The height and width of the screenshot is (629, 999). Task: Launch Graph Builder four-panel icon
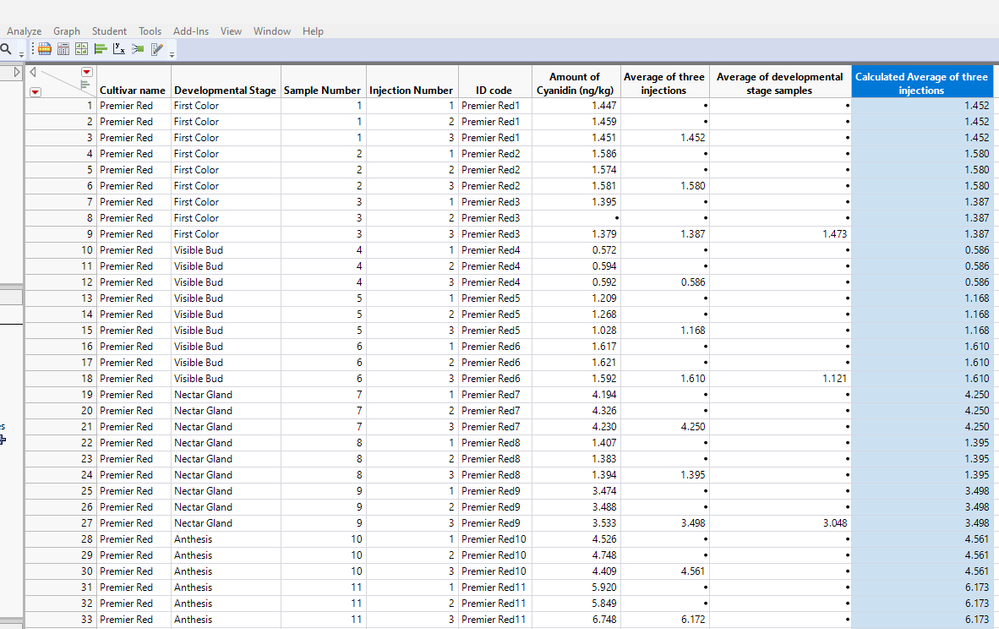click(x=82, y=48)
